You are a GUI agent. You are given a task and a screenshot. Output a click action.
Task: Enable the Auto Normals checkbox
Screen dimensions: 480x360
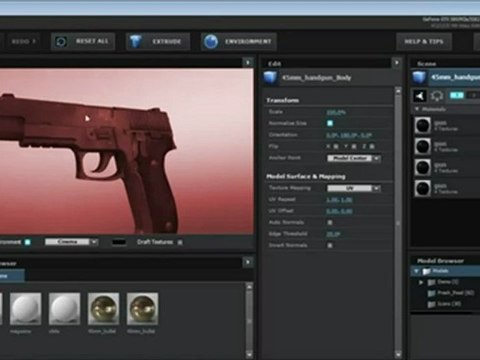330,222
